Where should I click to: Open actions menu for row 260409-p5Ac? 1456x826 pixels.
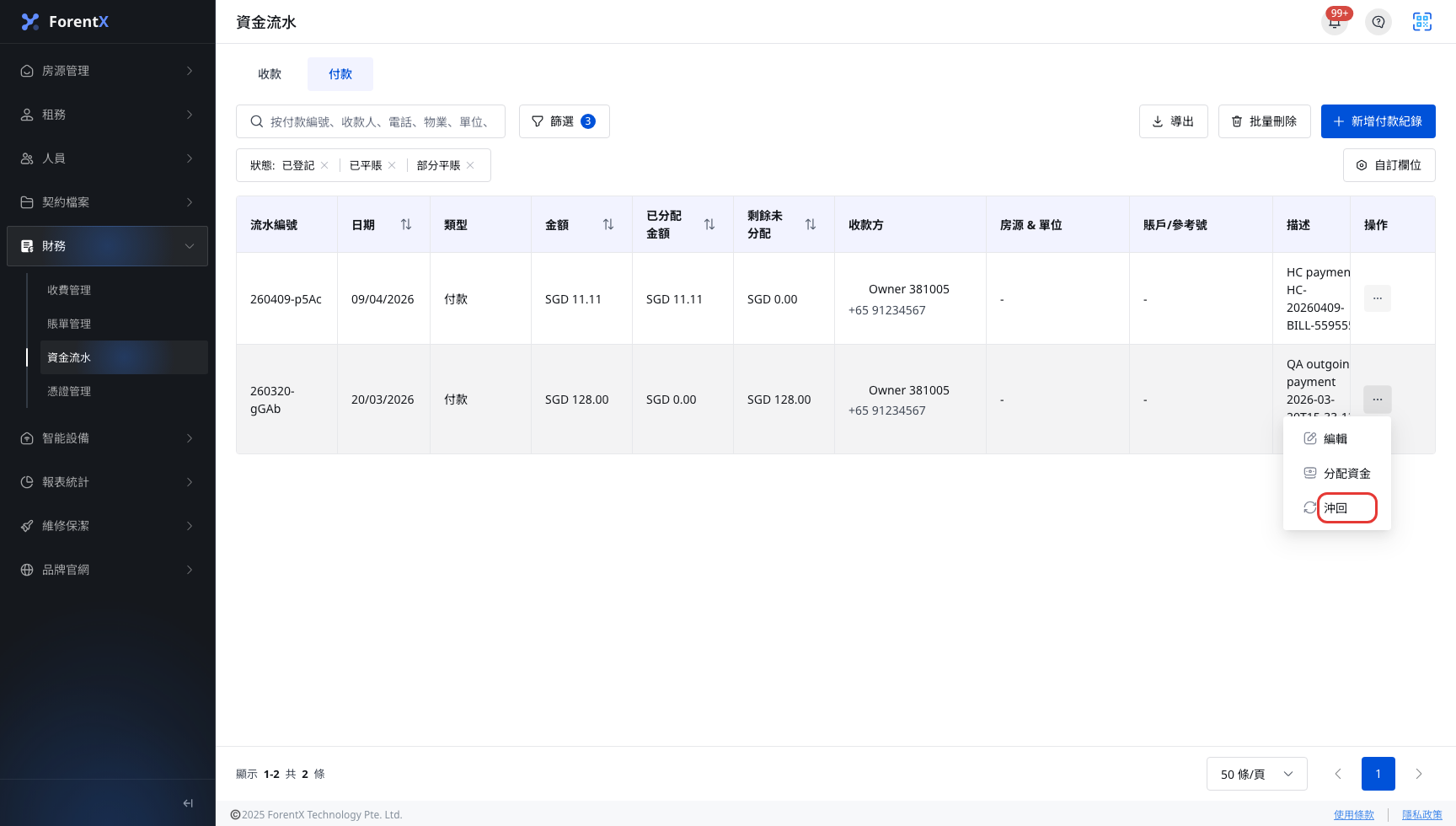[x=1378, y=298]
